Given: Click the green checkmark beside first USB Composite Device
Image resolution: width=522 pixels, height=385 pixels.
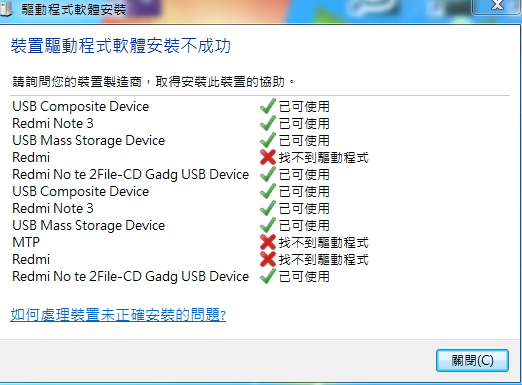Looking at the screenshot, I should point(268,106).
